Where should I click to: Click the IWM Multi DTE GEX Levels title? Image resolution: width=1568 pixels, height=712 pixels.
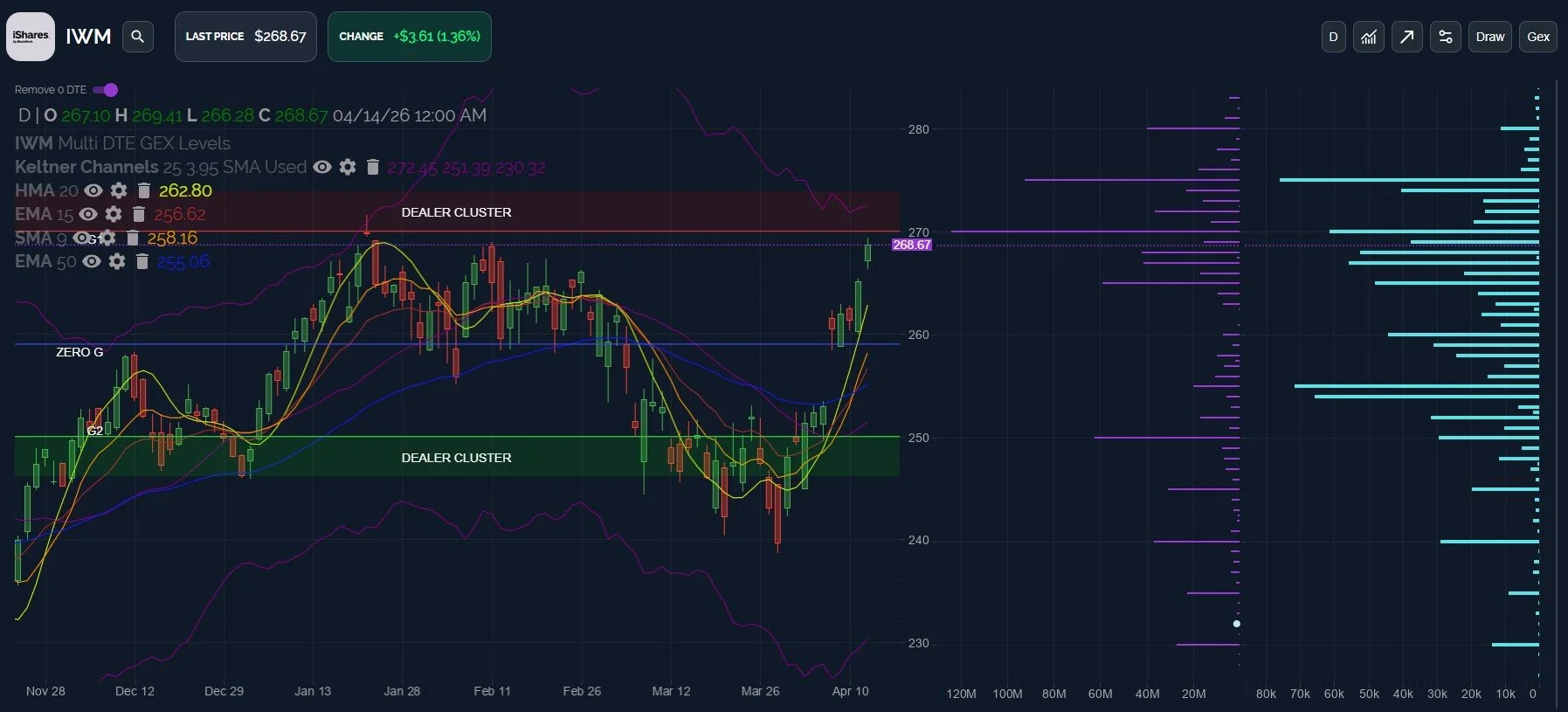click(122, 143)
